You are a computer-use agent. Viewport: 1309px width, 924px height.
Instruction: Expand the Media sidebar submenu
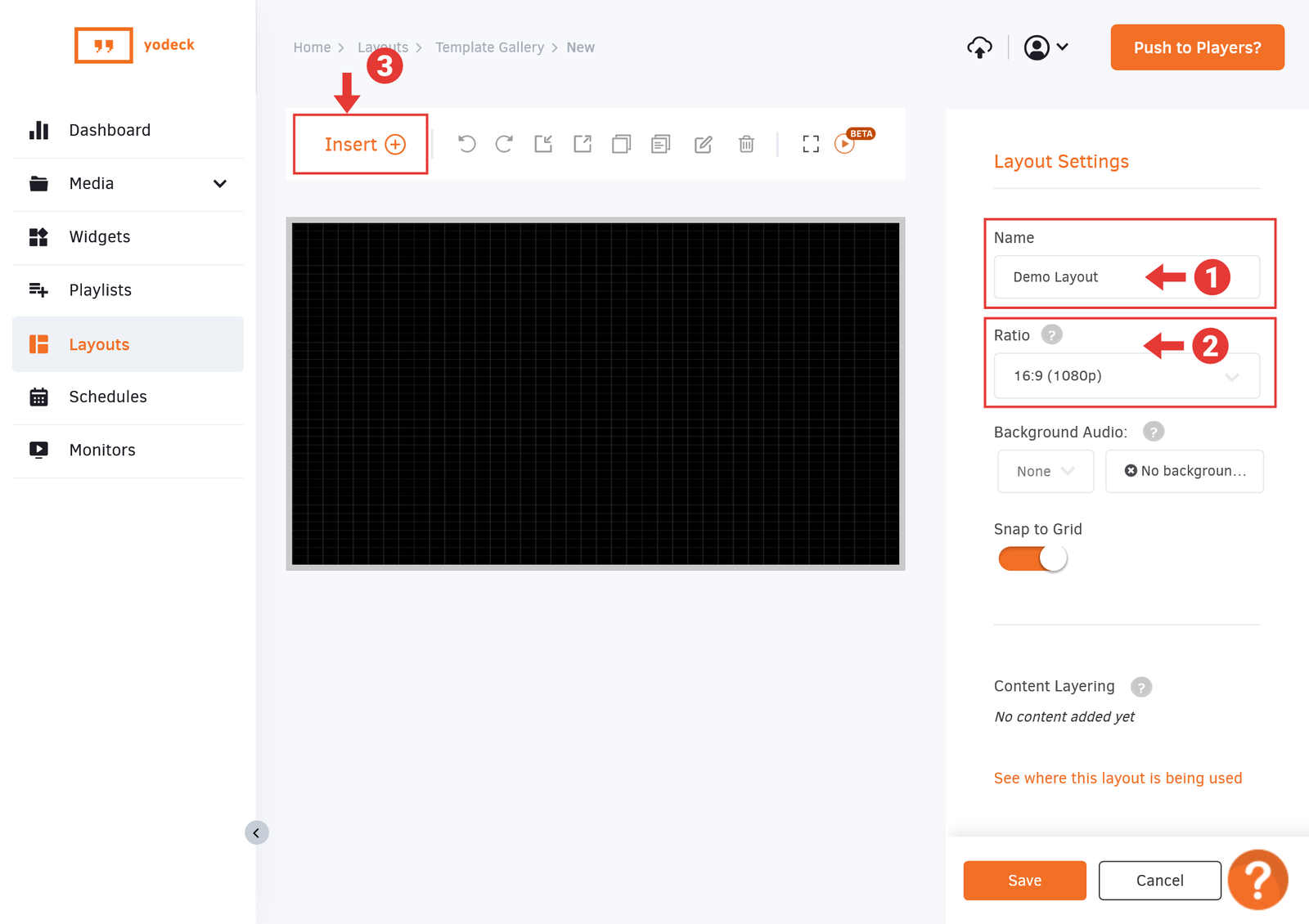pos(219,184)
